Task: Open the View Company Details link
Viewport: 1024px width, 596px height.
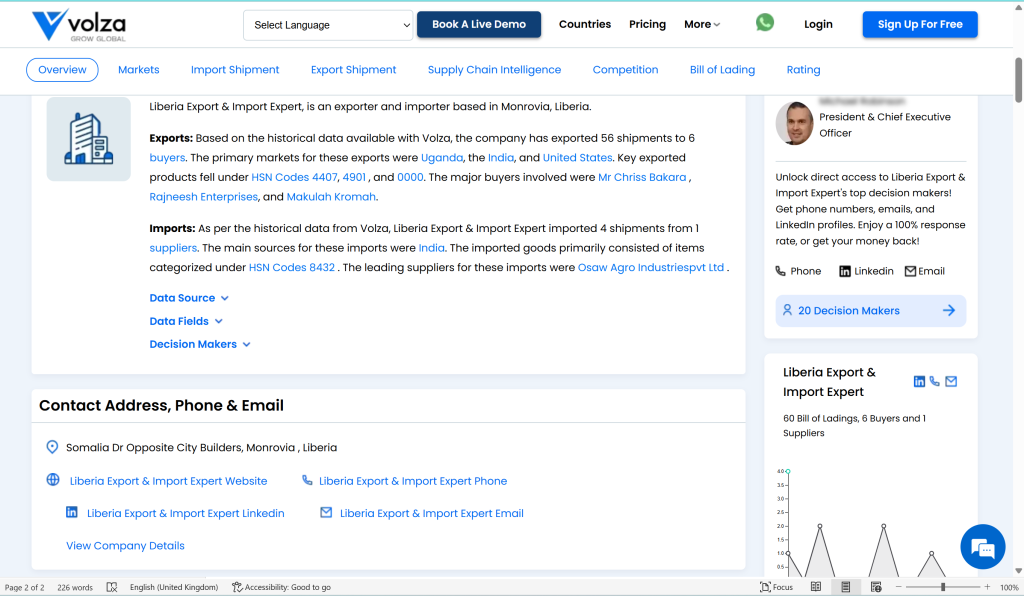Action: click(125, 546)
